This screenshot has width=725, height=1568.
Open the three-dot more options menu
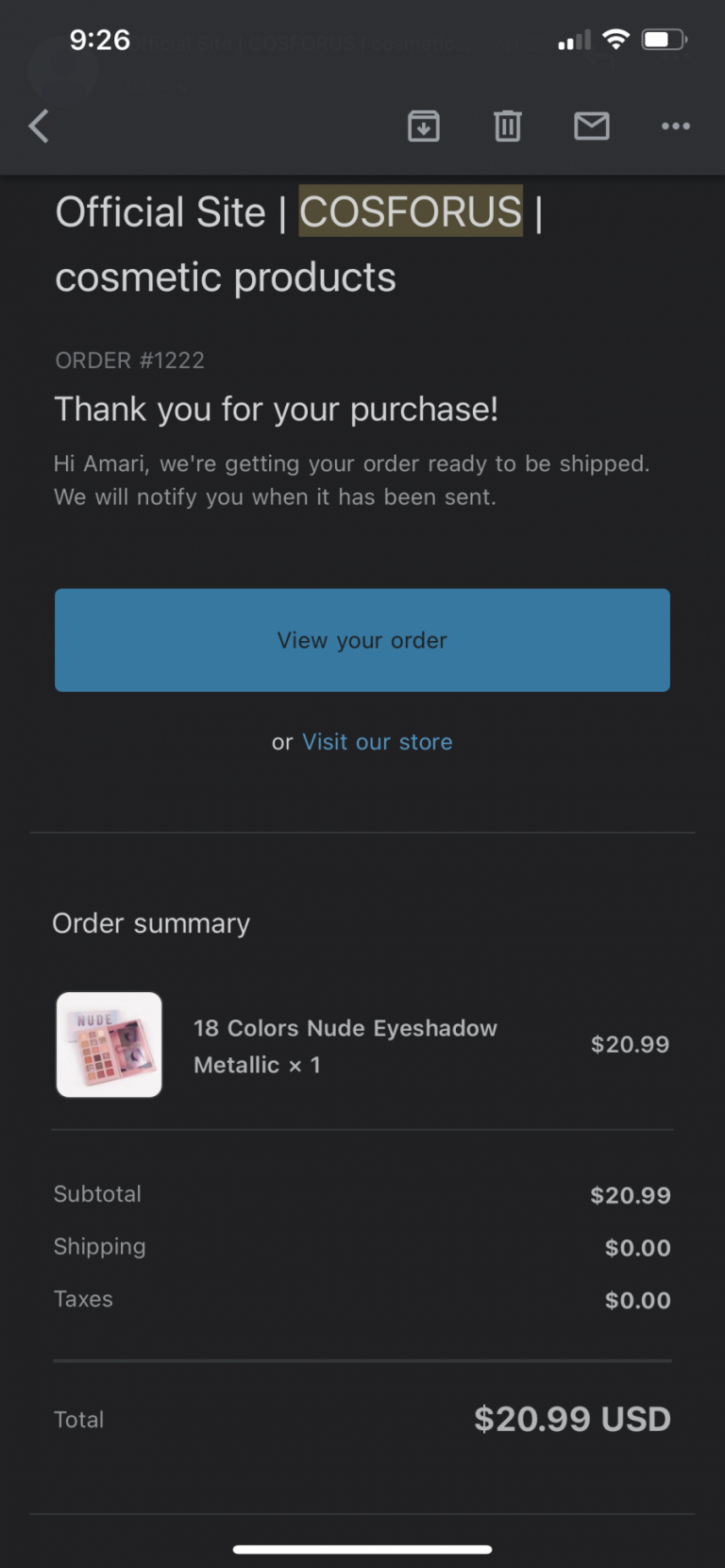676,126
